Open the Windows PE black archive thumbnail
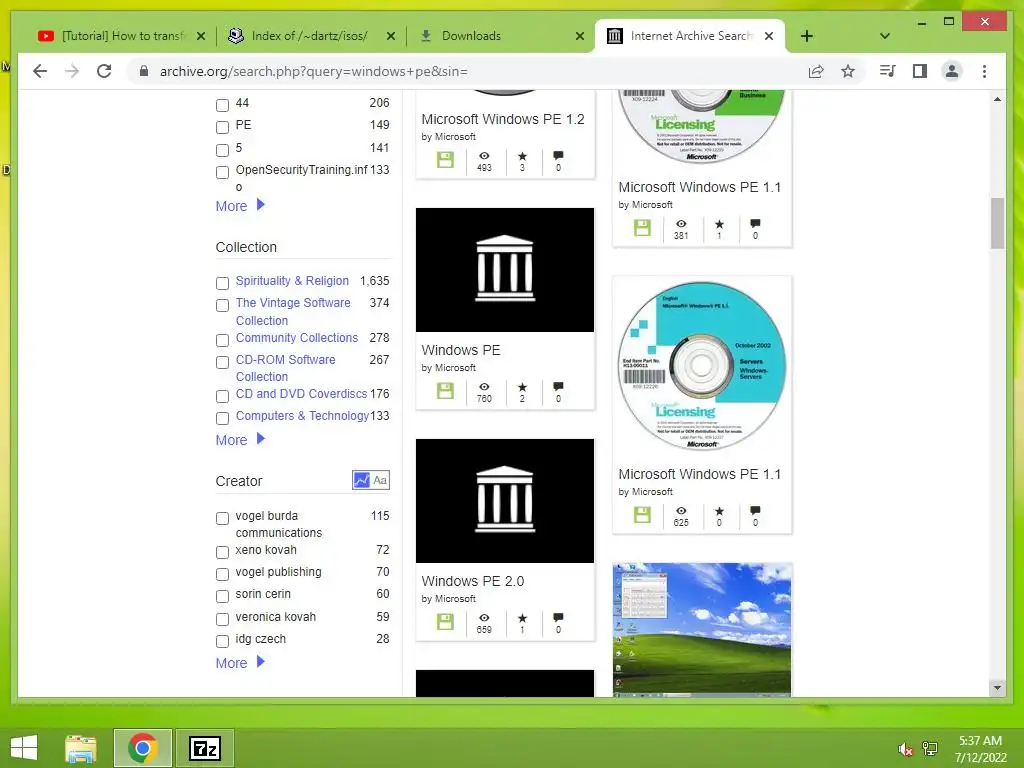Viewport: 1024px width, 768px height. point(505,270)
